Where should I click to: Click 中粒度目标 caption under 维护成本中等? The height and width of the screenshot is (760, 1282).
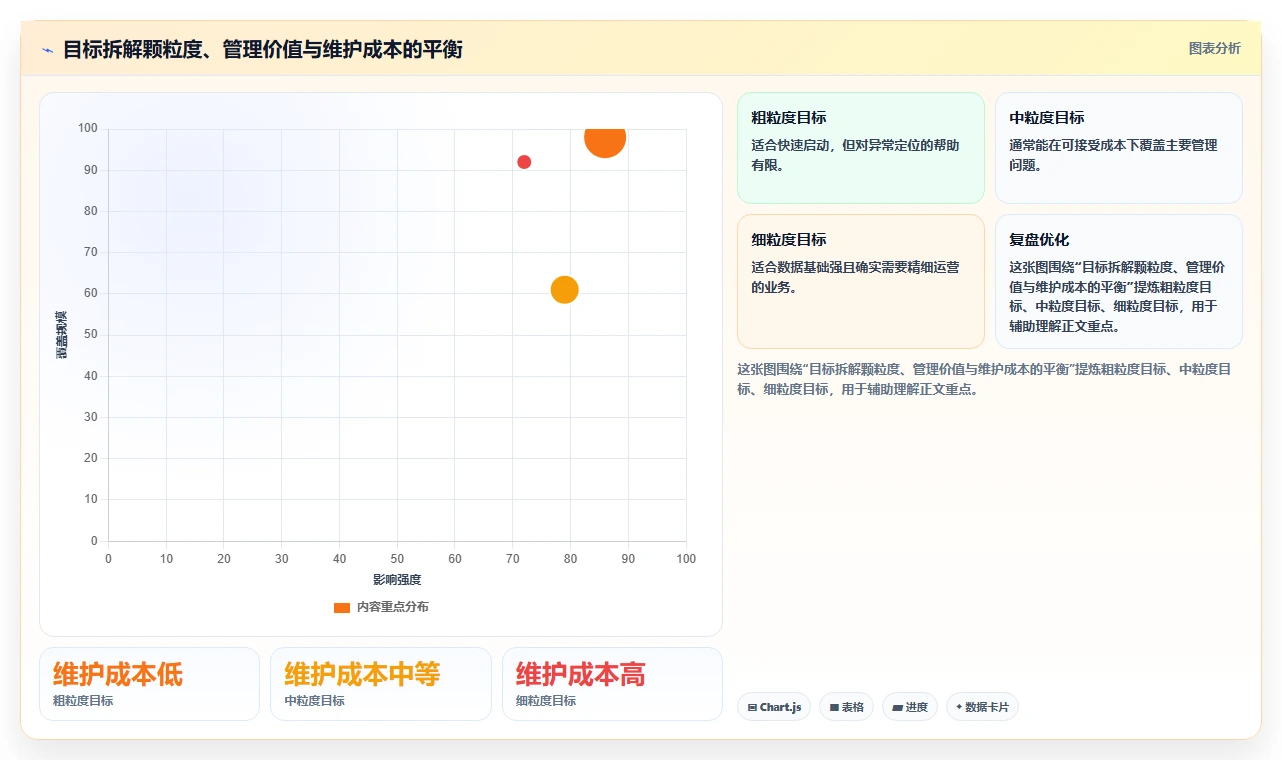coord(314,701)
